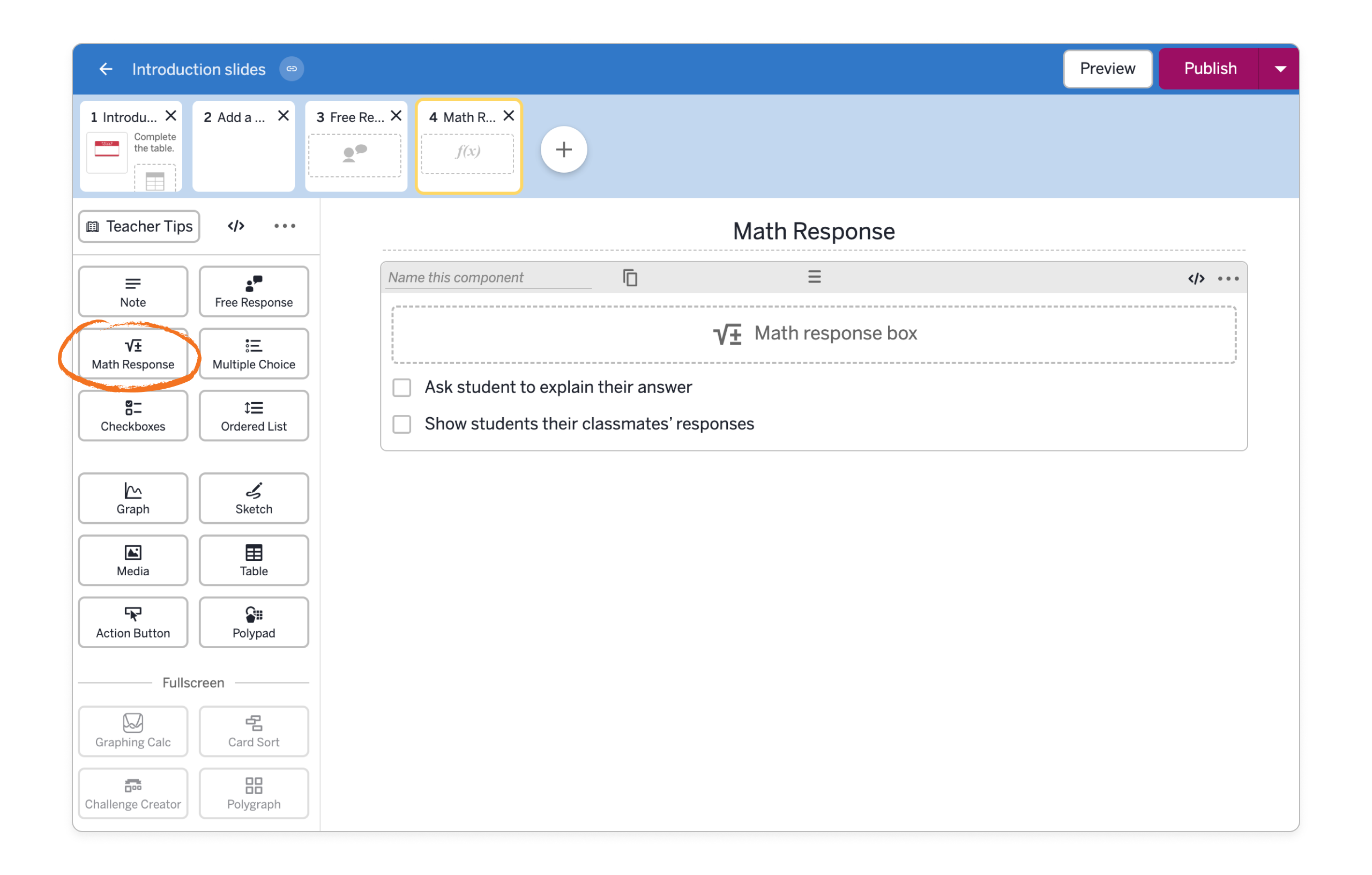Click the Name this component field
Screen dimensions: 1372x875
pos(488,278)
